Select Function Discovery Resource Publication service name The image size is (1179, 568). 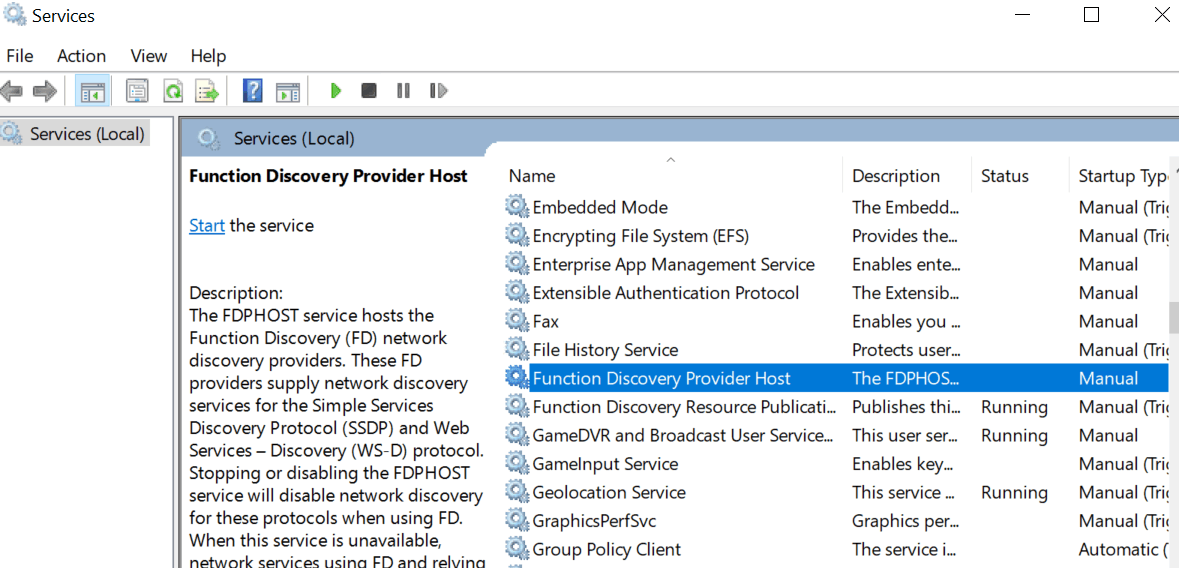pyautogui.click(x=684, y=407)
